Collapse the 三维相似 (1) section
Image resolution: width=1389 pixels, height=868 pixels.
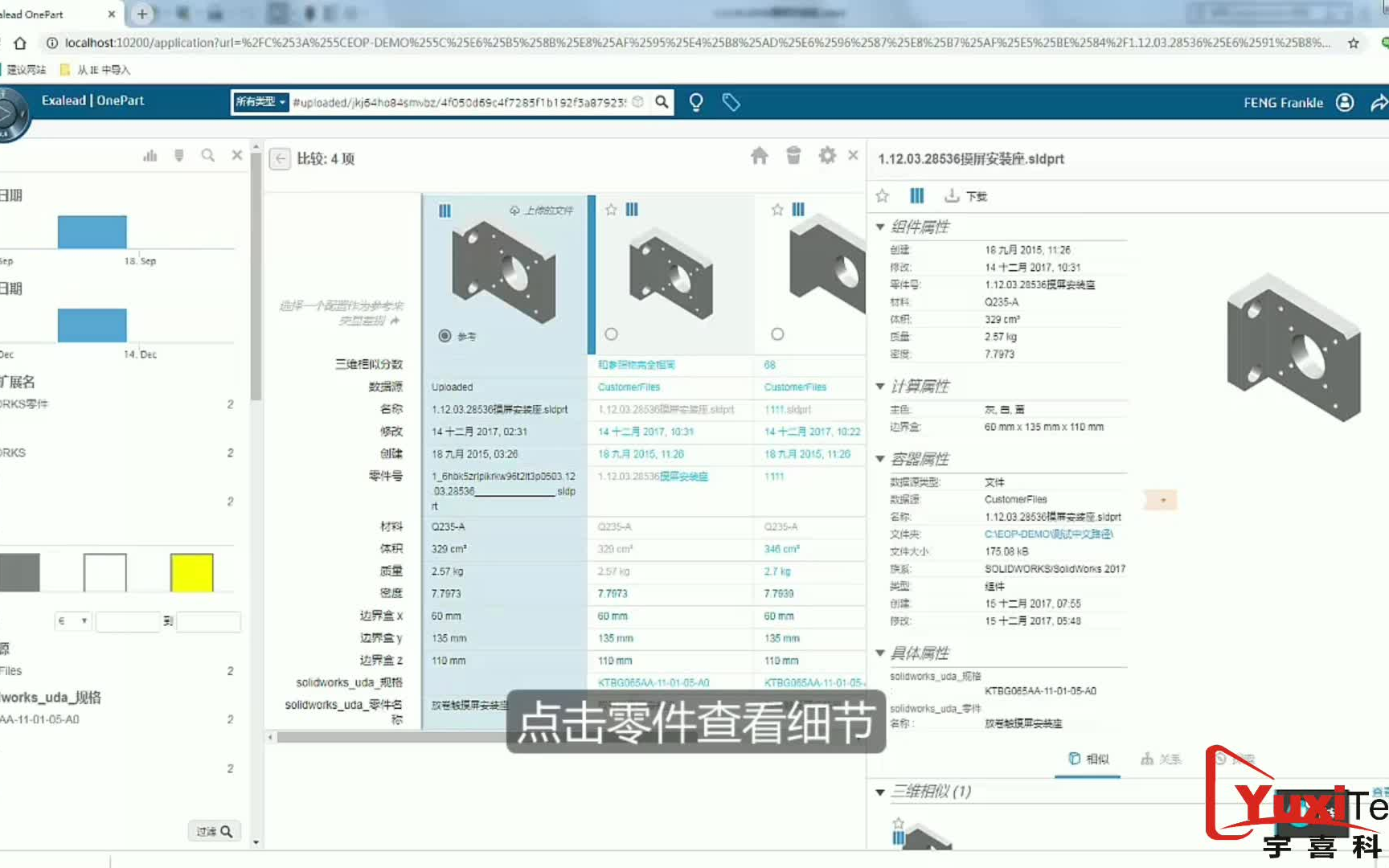pyautogui.click(x=879, y=792)
